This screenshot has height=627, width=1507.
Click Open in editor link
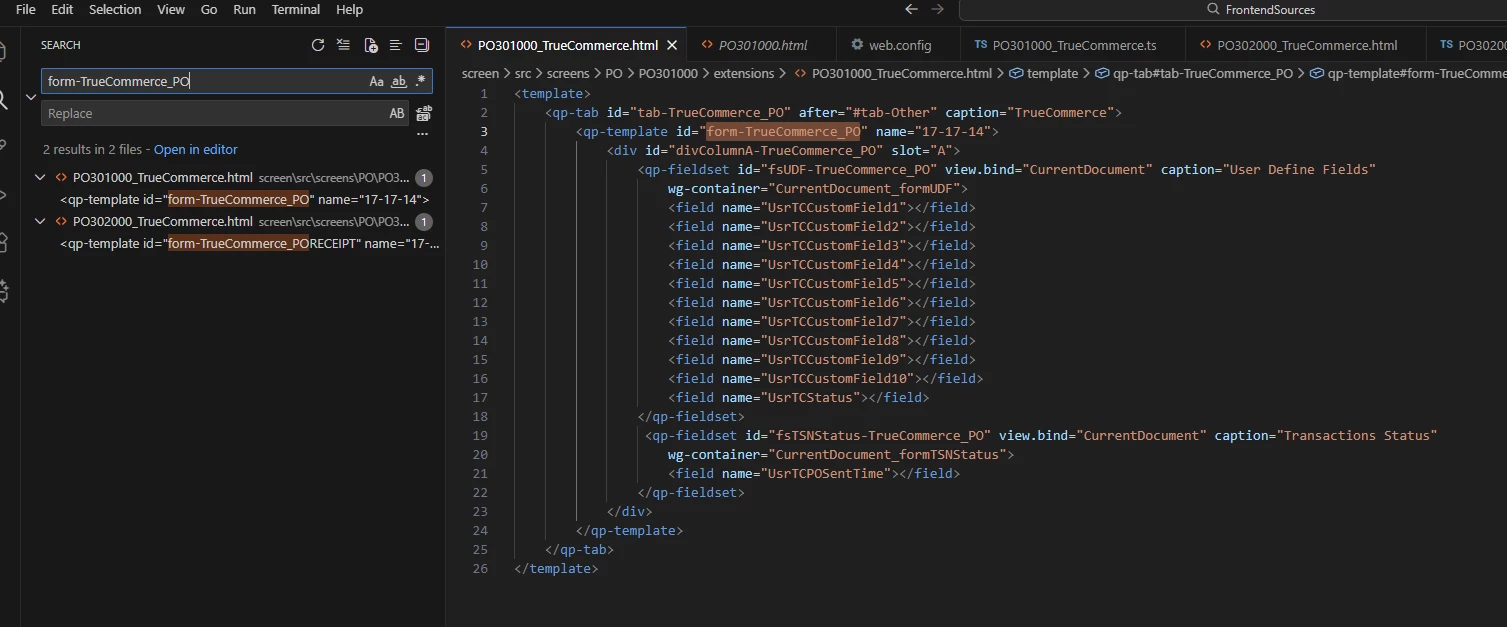(x=196, y=149)
